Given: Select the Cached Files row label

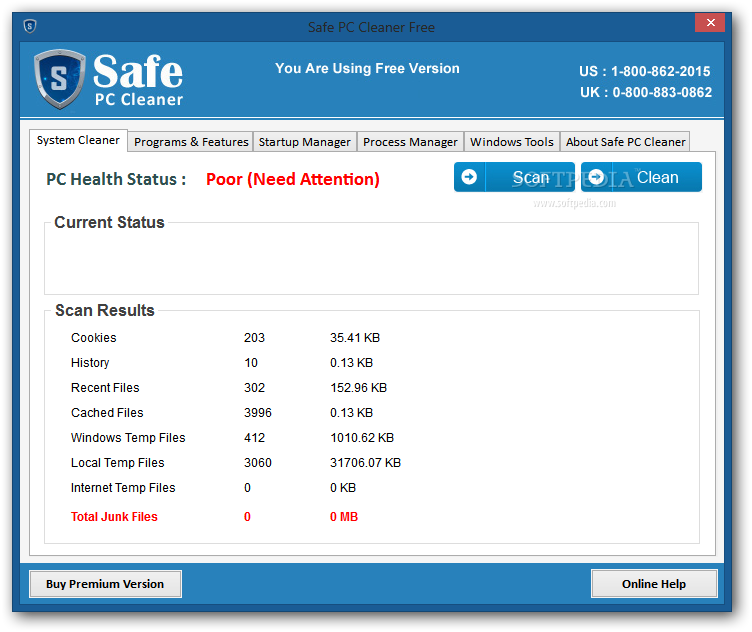Looking at the screenshot, I should click(x=107, y=412).
